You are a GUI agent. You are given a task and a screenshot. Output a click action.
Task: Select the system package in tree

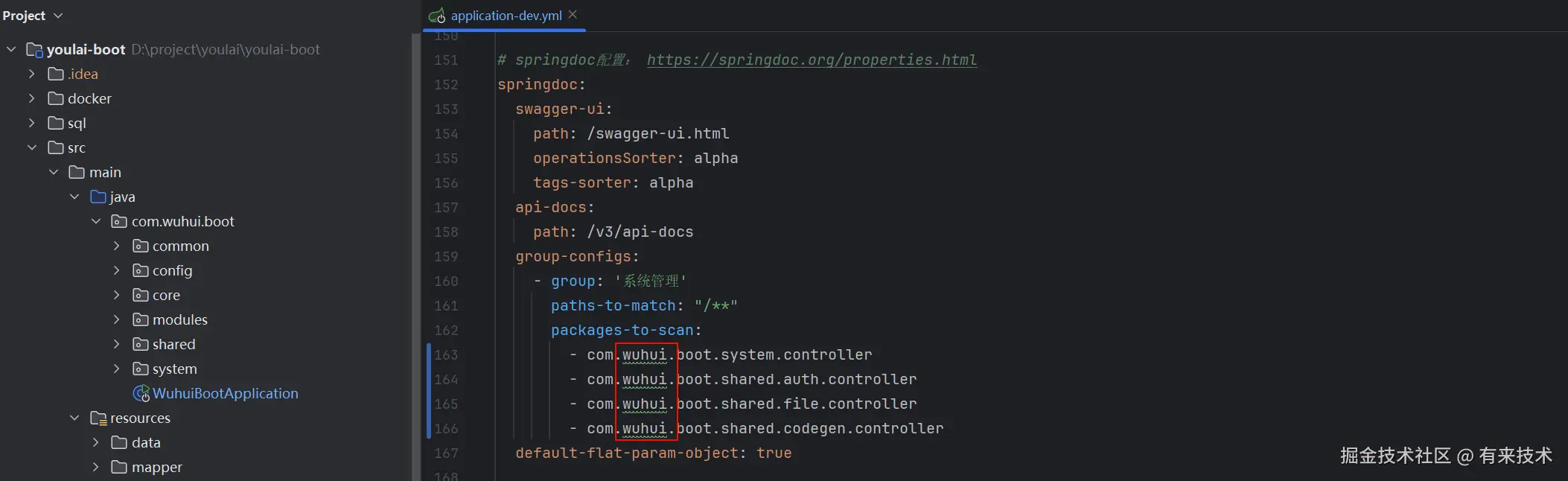click(174, 369)
